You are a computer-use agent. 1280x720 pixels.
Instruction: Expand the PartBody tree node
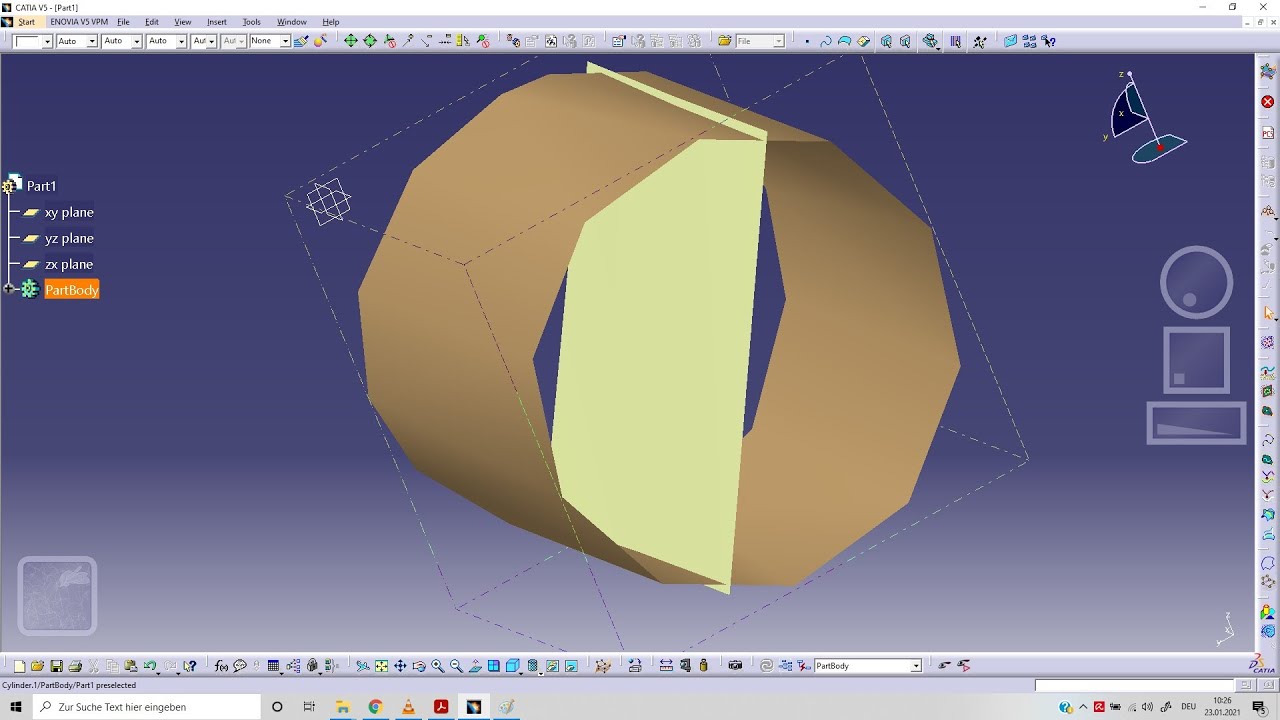coord(9,289)
